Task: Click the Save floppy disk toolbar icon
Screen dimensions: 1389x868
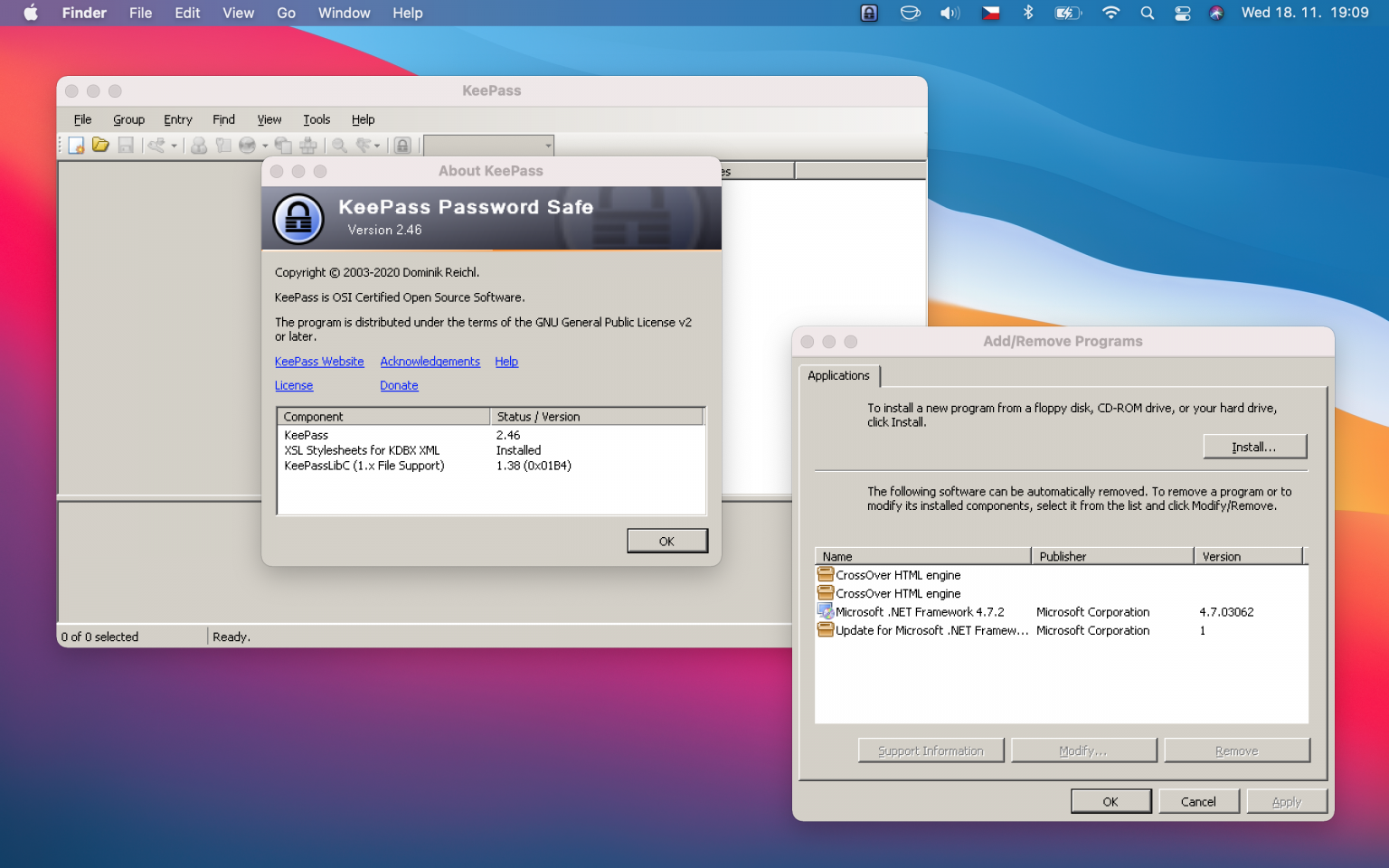Action: [126, 146]
